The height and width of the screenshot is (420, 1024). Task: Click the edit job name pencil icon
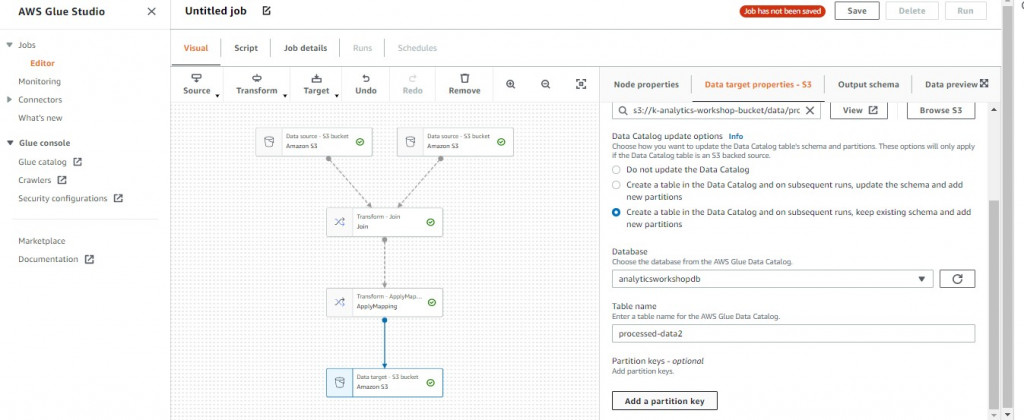266,11
